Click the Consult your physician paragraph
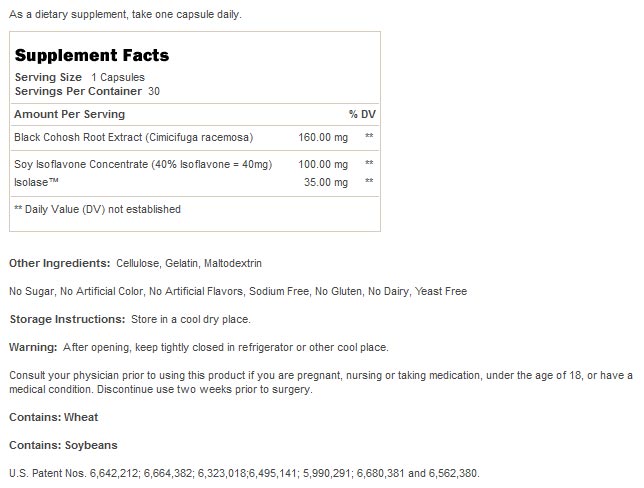This screenshot has height=488, width=644. (x=320, y=382)
